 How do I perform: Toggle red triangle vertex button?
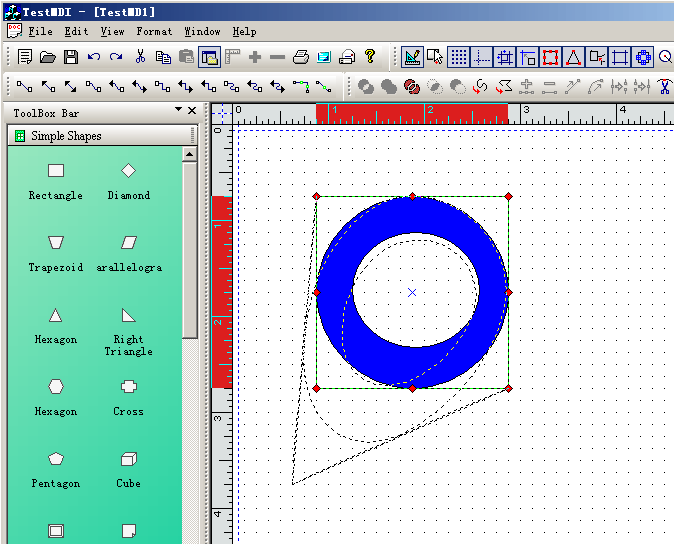click(573, 57)
